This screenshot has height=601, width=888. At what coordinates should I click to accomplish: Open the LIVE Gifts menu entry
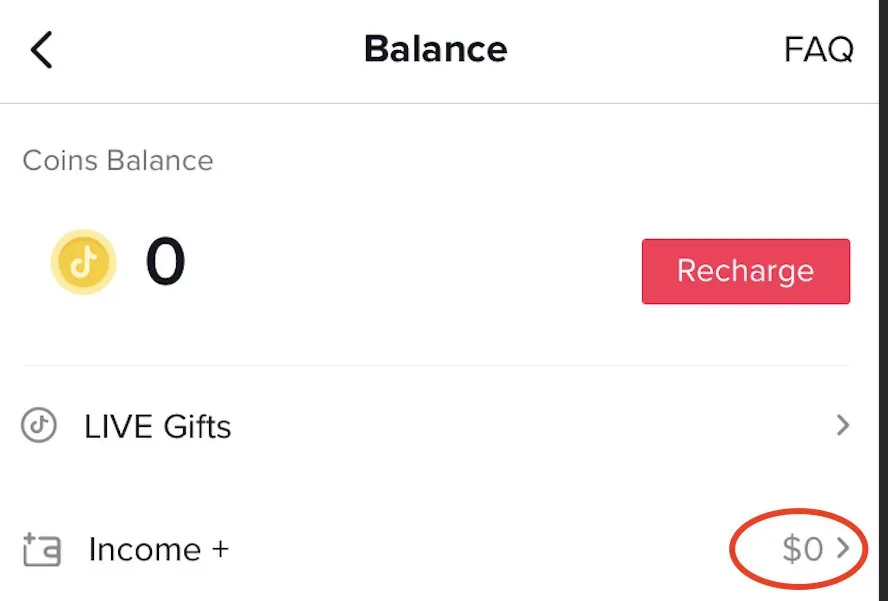[x=158, y=427]
